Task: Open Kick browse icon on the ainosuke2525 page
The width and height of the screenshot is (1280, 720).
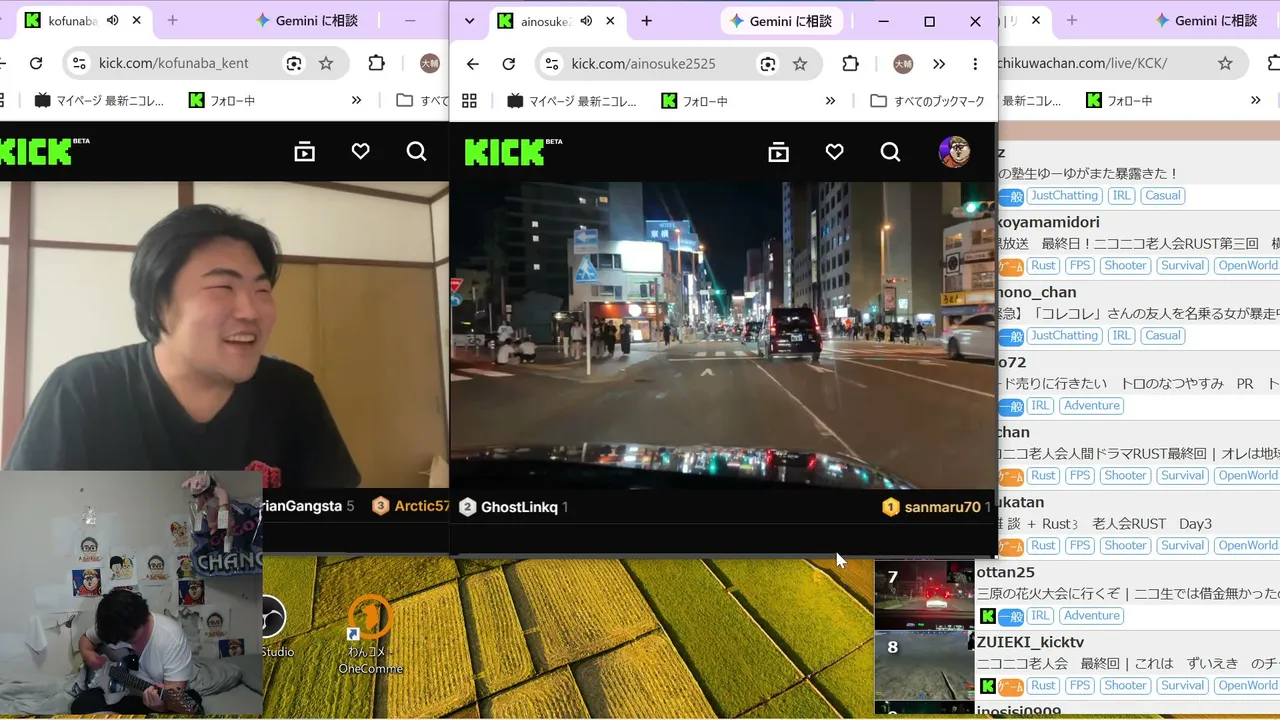Action: click(x=778, y=152)
